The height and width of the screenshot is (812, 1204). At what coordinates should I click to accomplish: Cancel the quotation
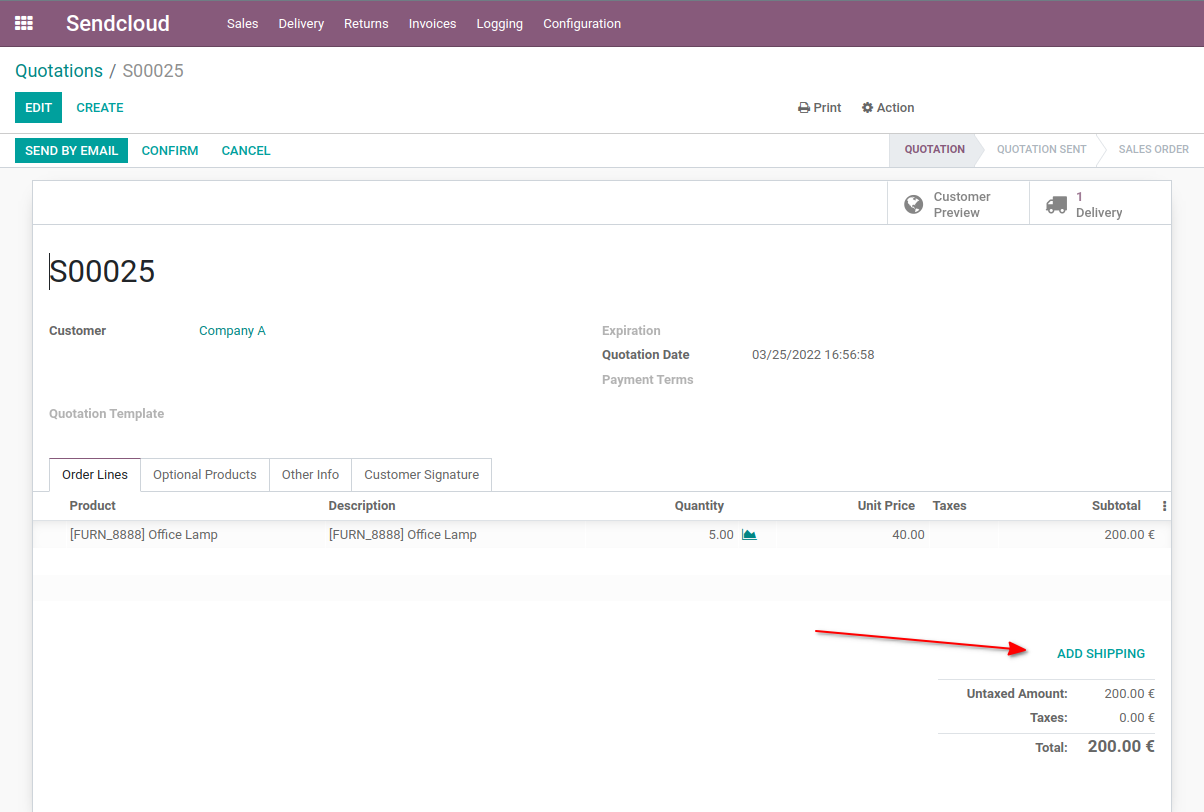pos(246,150)
